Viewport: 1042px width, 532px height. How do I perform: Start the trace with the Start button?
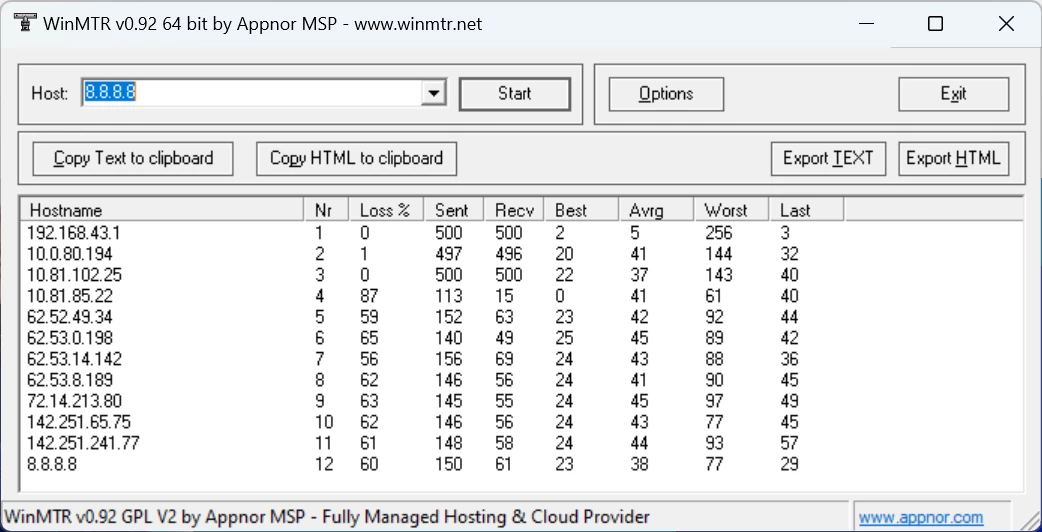tap(514, 94)
